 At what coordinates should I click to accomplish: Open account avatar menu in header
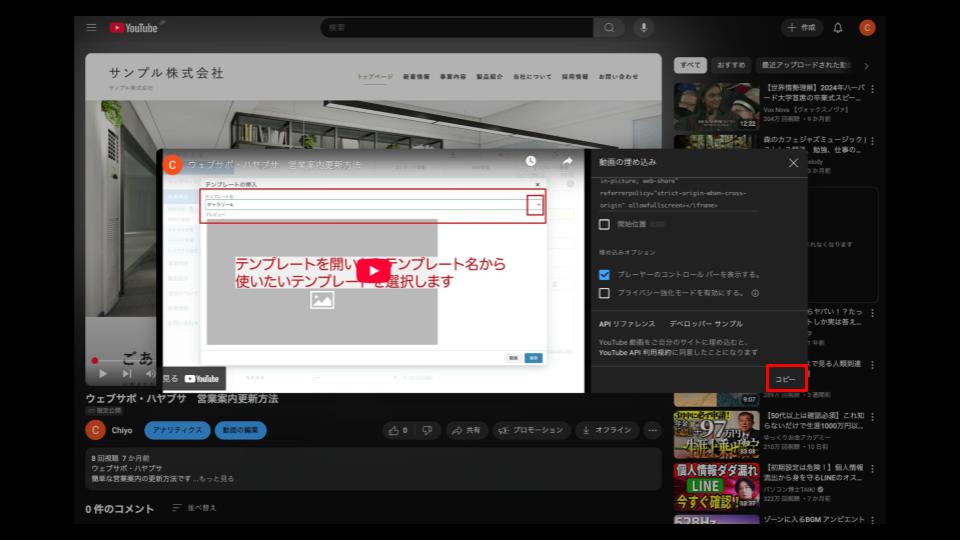[x=867, y=28]
